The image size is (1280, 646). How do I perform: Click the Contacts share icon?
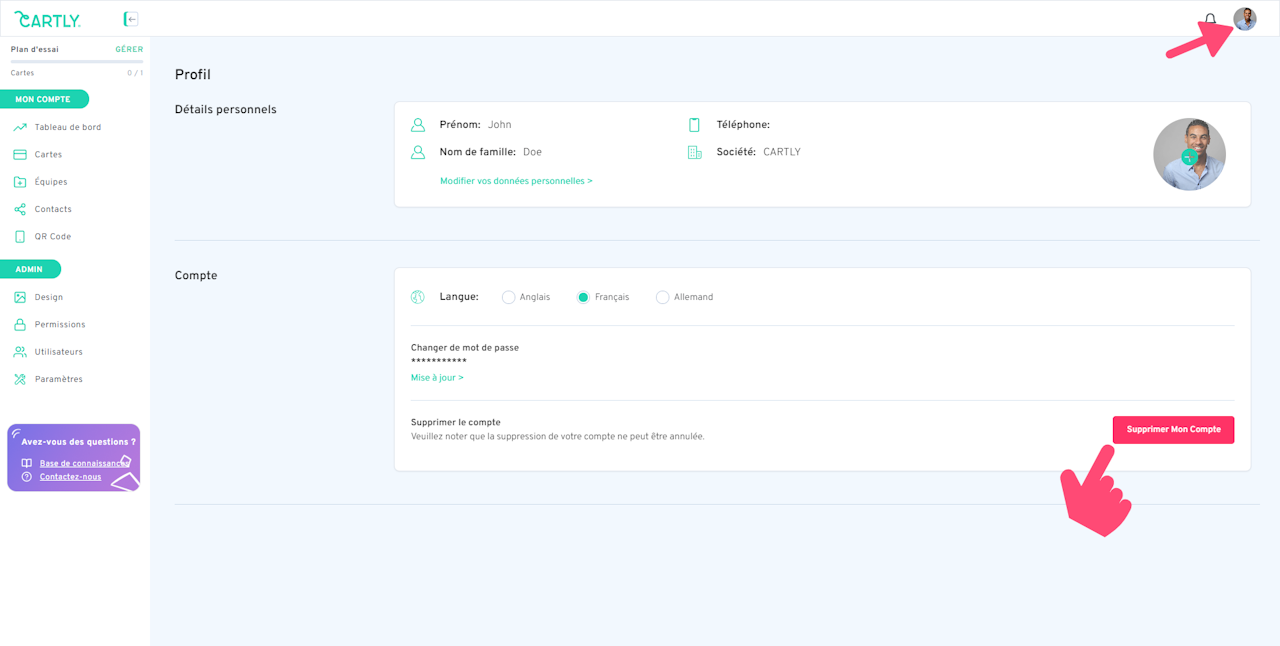20,209
